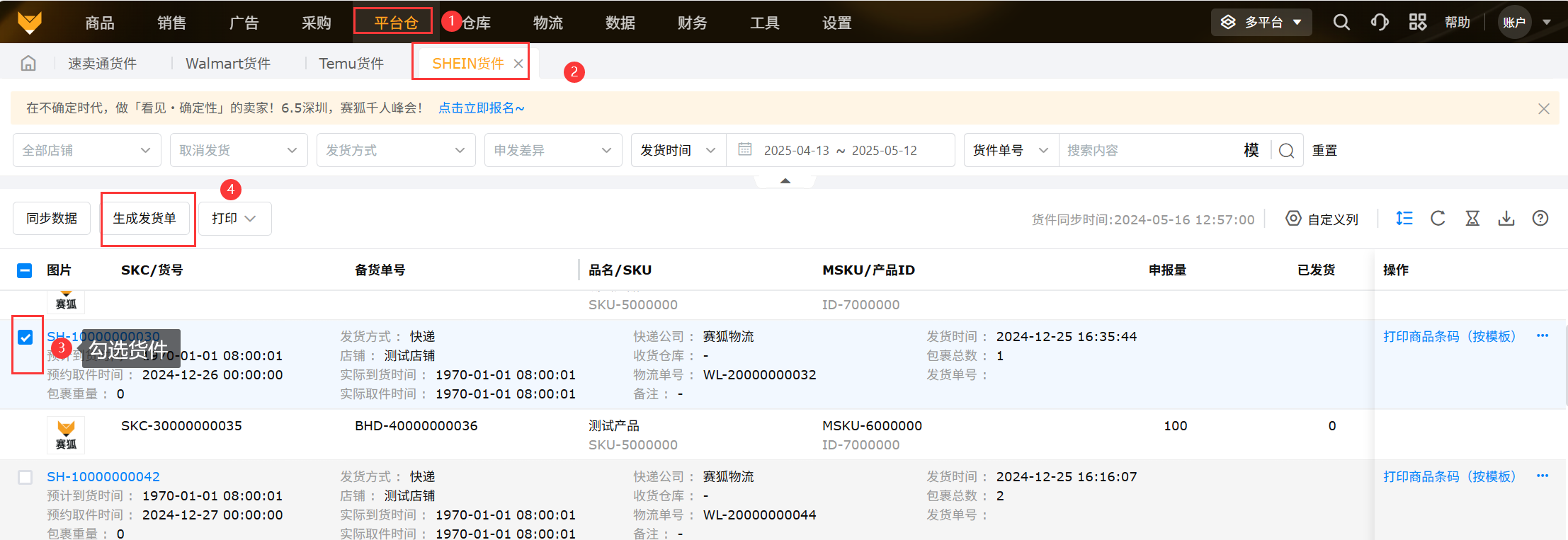This screenshot has width=1568, height=540.
Task: Expand the 打印 print dropdown
Action: (234, 219)
